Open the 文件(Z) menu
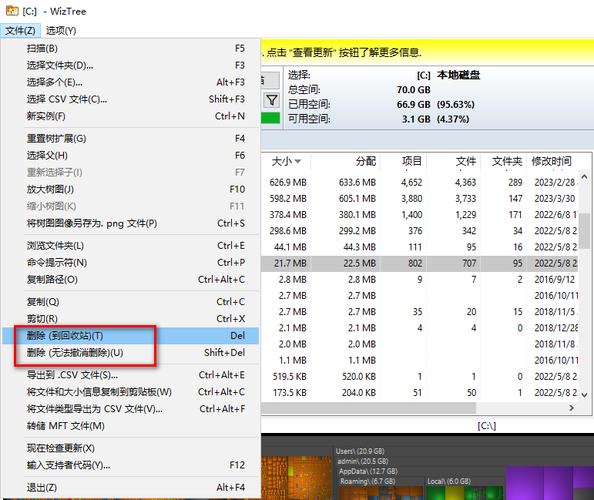Image resolution: width=594 pixels, height=500 pixels. [20, 31]
